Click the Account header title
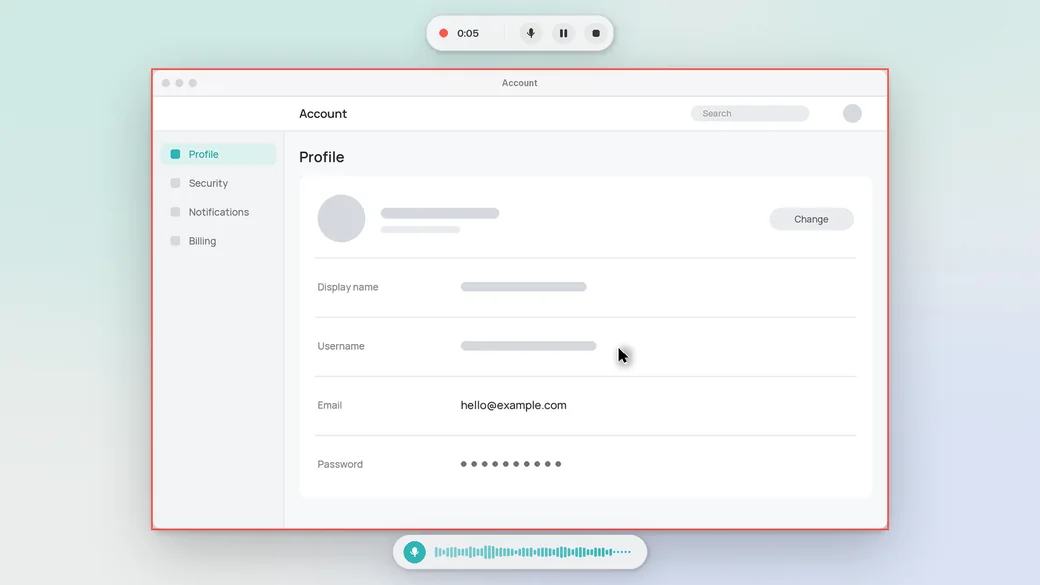Screen dimensions: 1040x585 [323, 113]
